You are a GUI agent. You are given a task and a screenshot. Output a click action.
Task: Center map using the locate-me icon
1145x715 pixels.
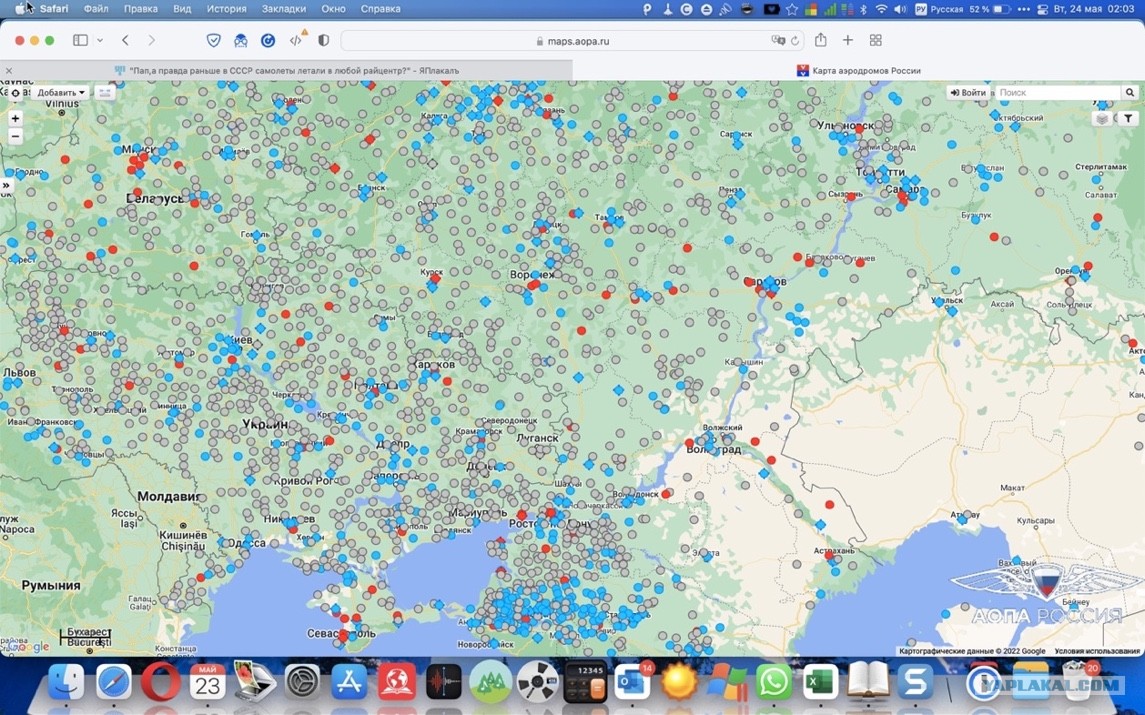(x=15, y=93)
